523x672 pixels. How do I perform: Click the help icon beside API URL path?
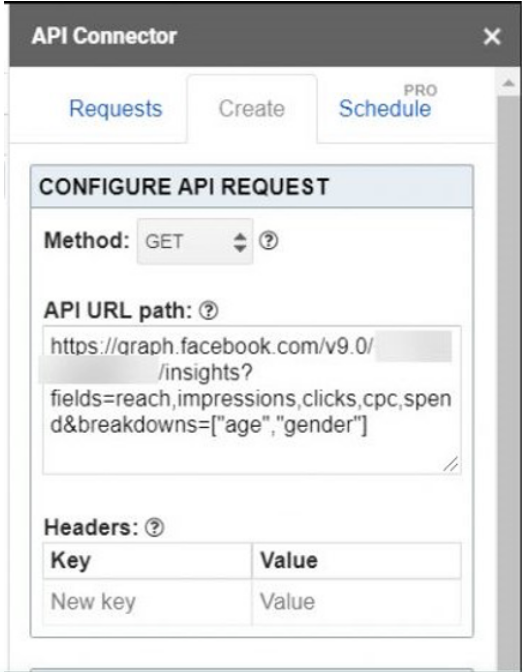[208, 311]
